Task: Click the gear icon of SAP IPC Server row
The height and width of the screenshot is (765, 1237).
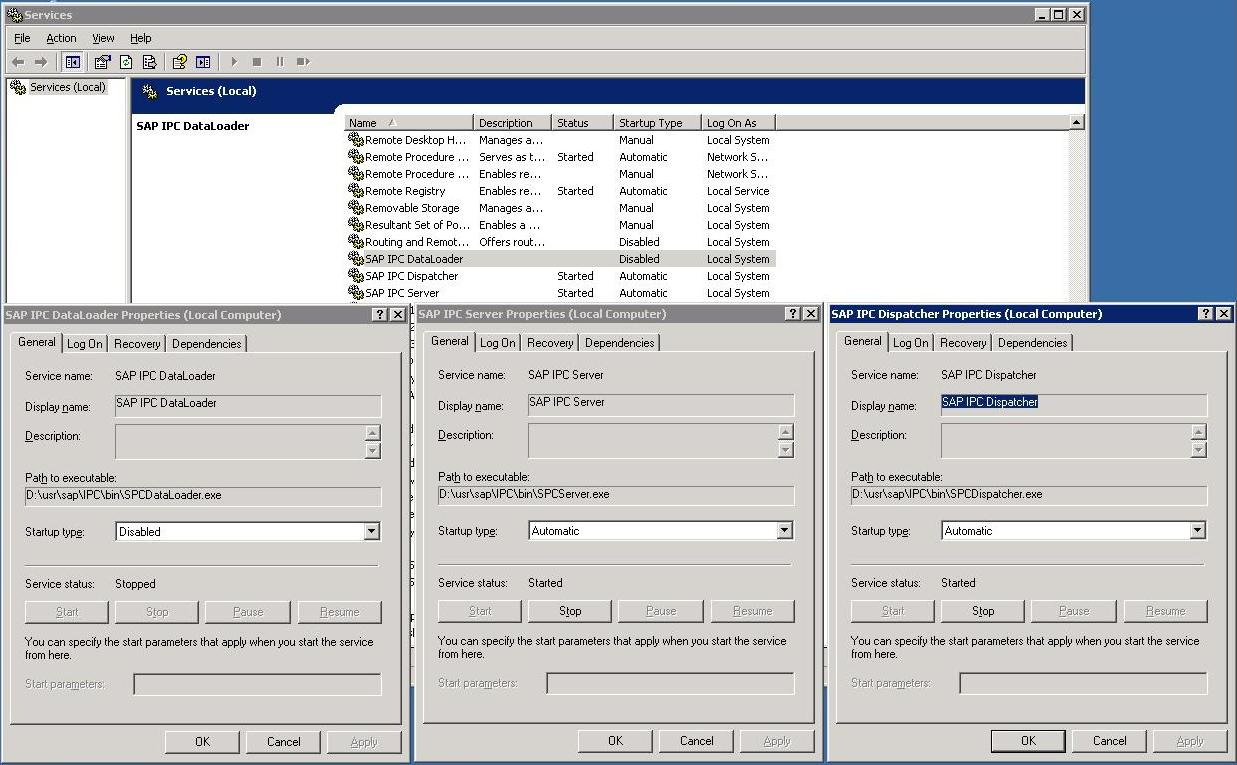Action: (355, 292)
